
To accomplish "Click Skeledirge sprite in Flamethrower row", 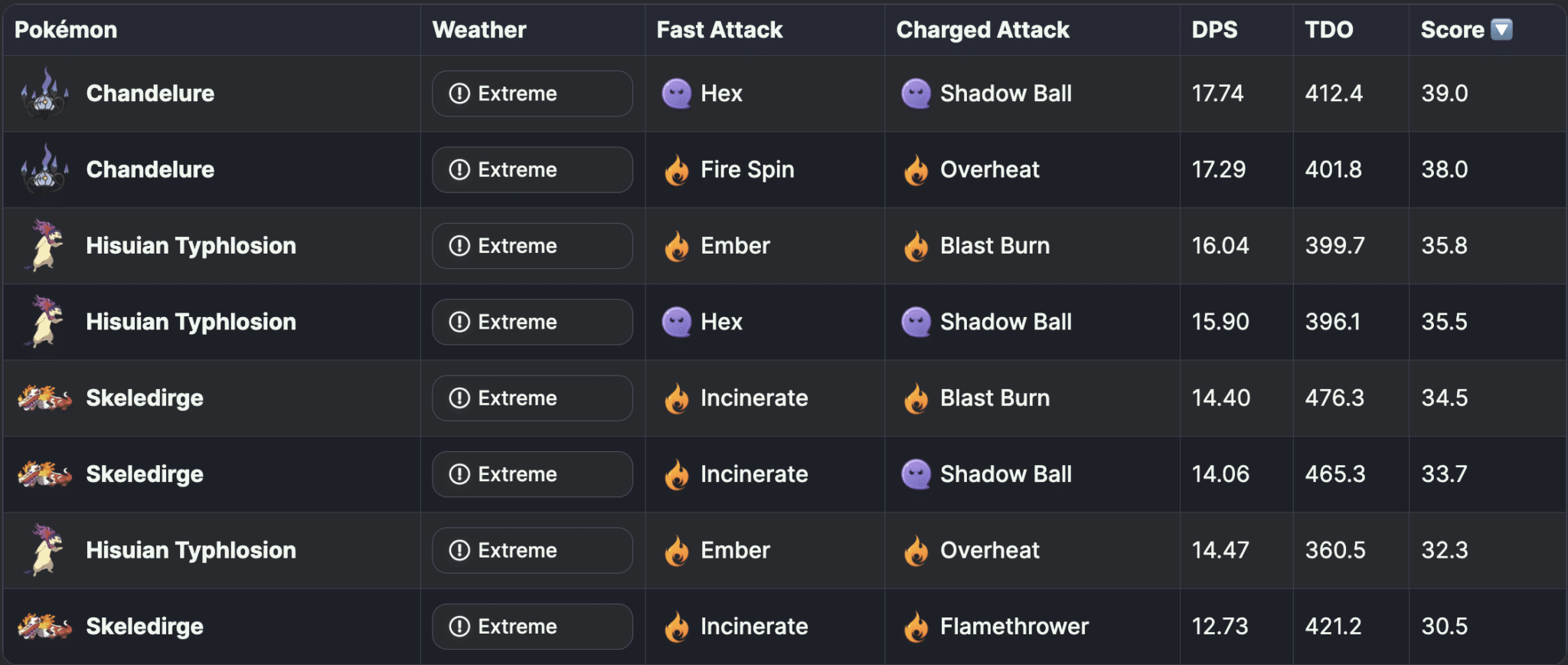I will (x=44, y=627).
